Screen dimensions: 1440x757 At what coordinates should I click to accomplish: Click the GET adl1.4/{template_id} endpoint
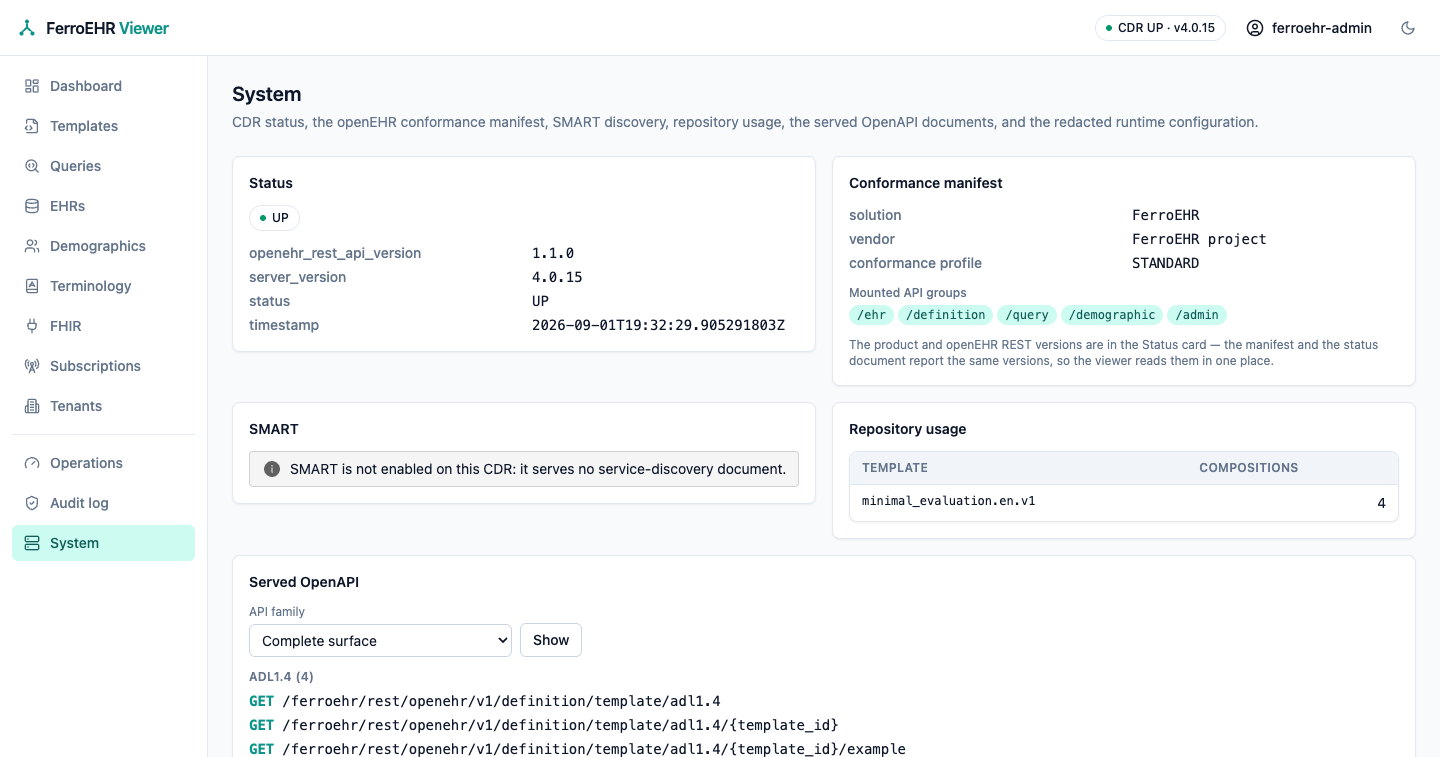[x=544, y=725]
